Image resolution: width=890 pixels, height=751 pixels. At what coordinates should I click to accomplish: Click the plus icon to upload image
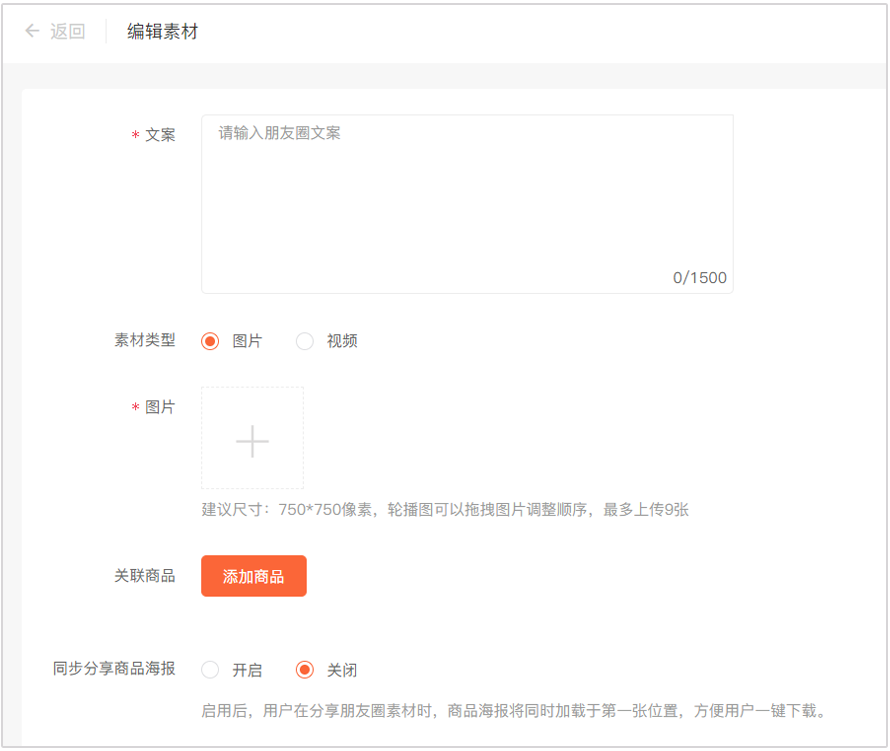pyautogui.click(x=252, y=440)
